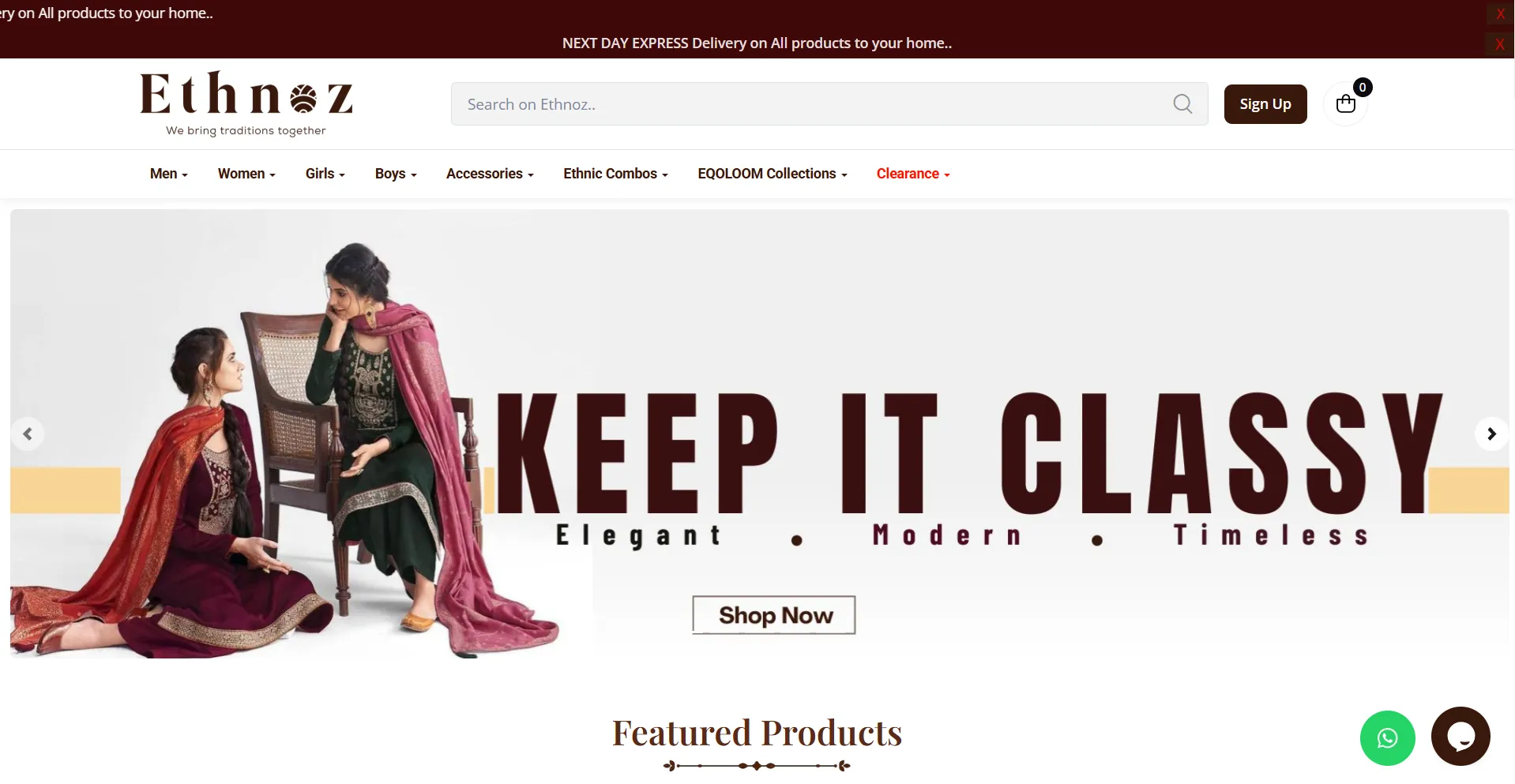
Task: Open the red Clearance menu
Action: point(913,174)
